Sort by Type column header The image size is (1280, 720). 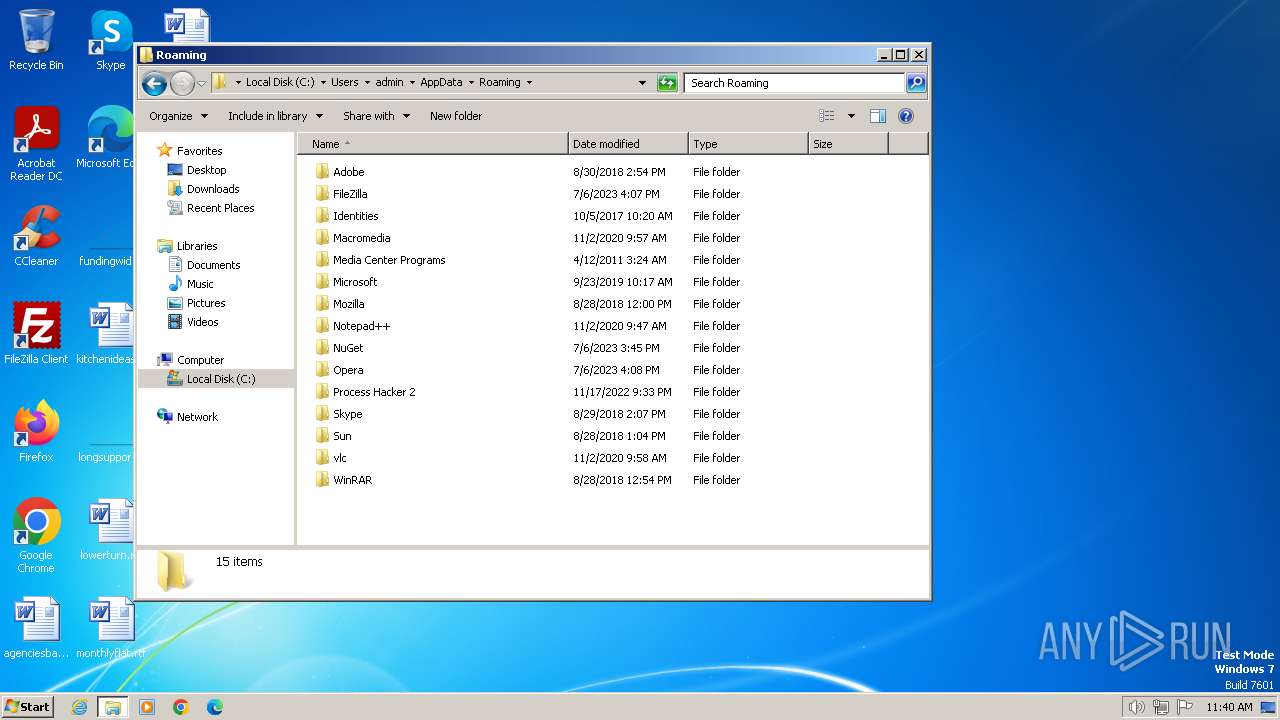(748, 144)
